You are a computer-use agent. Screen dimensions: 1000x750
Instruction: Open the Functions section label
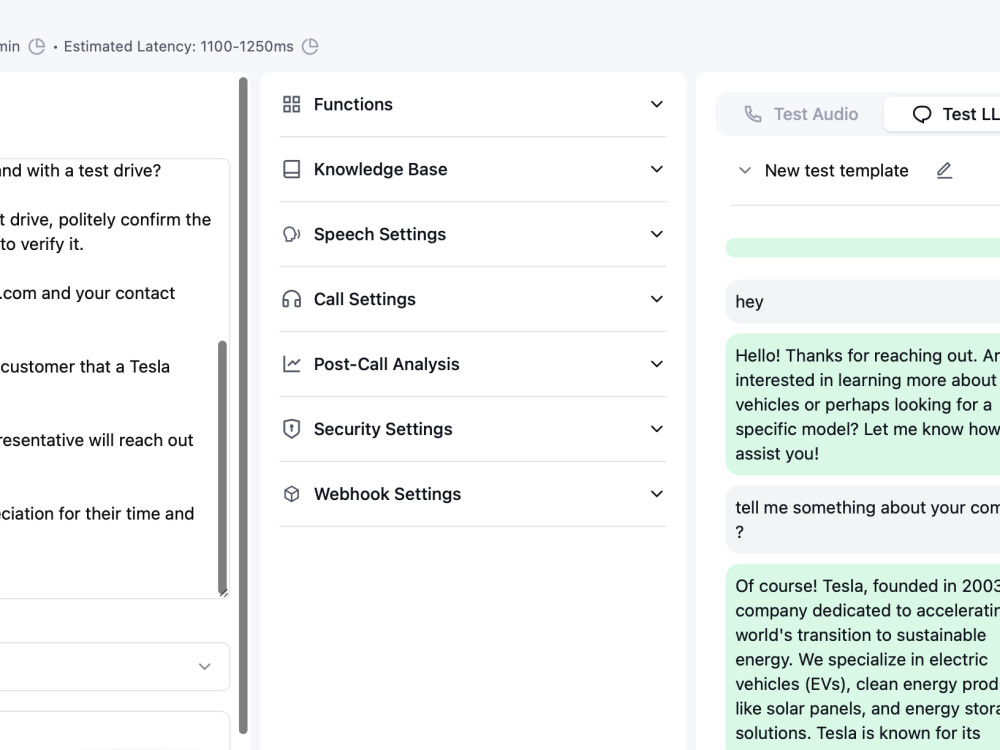[353, 105]
